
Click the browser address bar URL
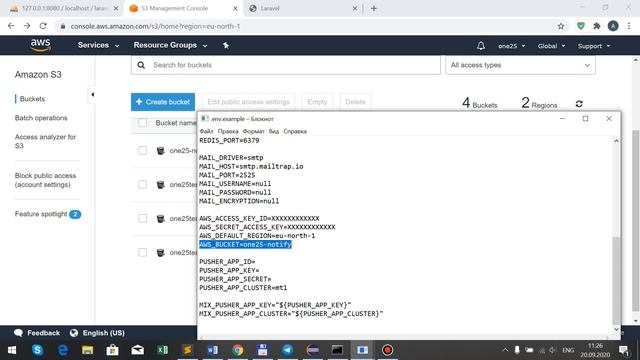156,26
